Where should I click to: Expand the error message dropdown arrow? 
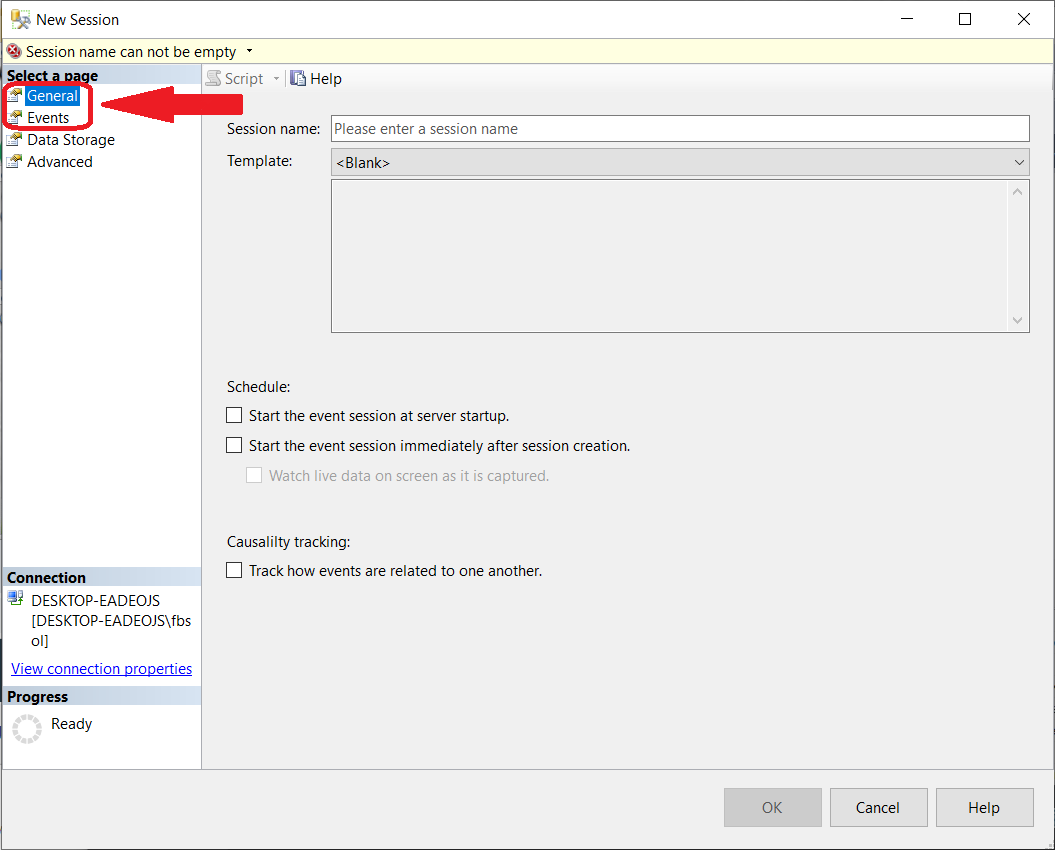[250, 51]
